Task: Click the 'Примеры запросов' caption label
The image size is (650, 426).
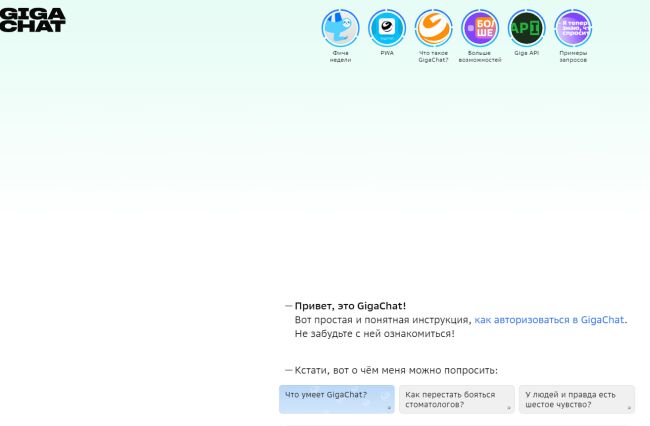Action: 573,56
